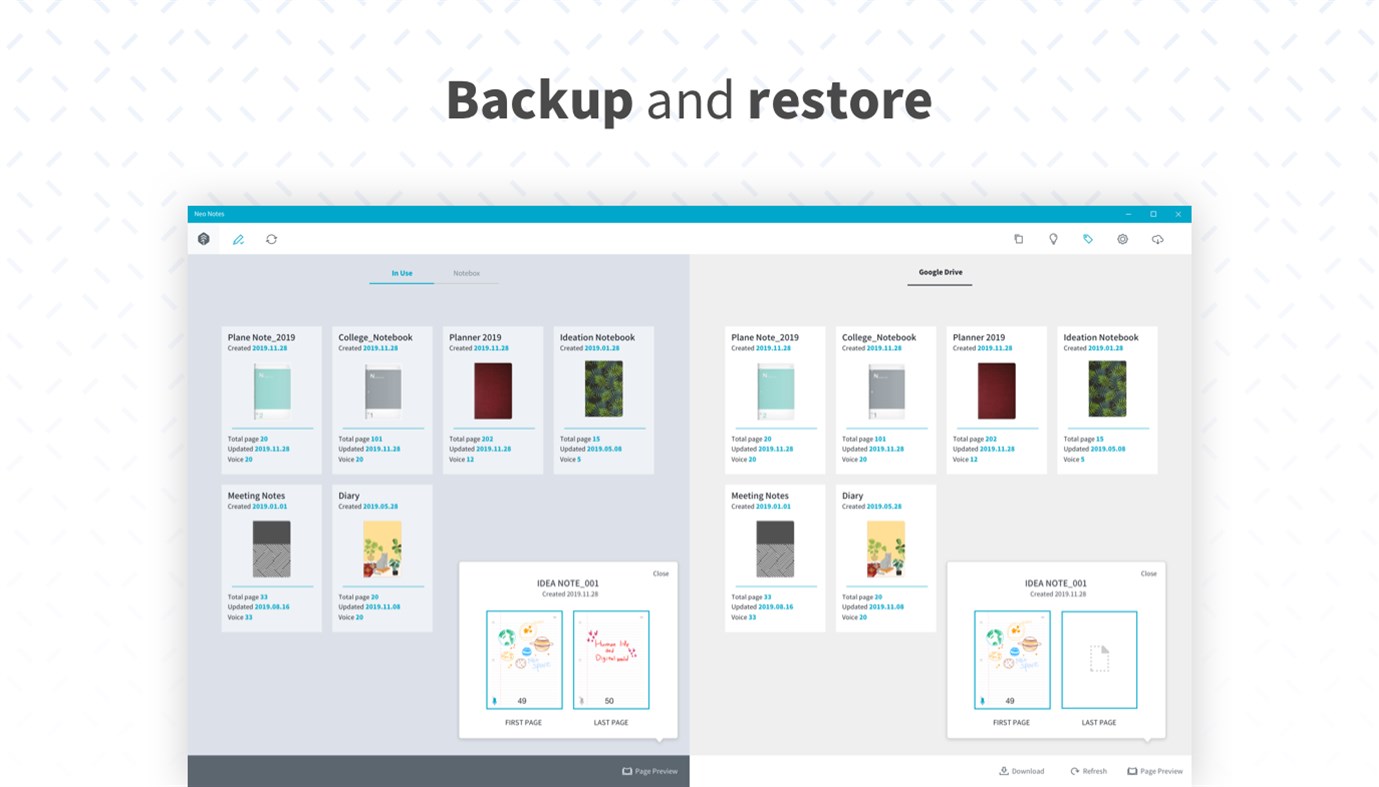Select the pen tool icon
Viewport: 1379px width, 787px height.
pyautogui.click(x=236, y=238)
